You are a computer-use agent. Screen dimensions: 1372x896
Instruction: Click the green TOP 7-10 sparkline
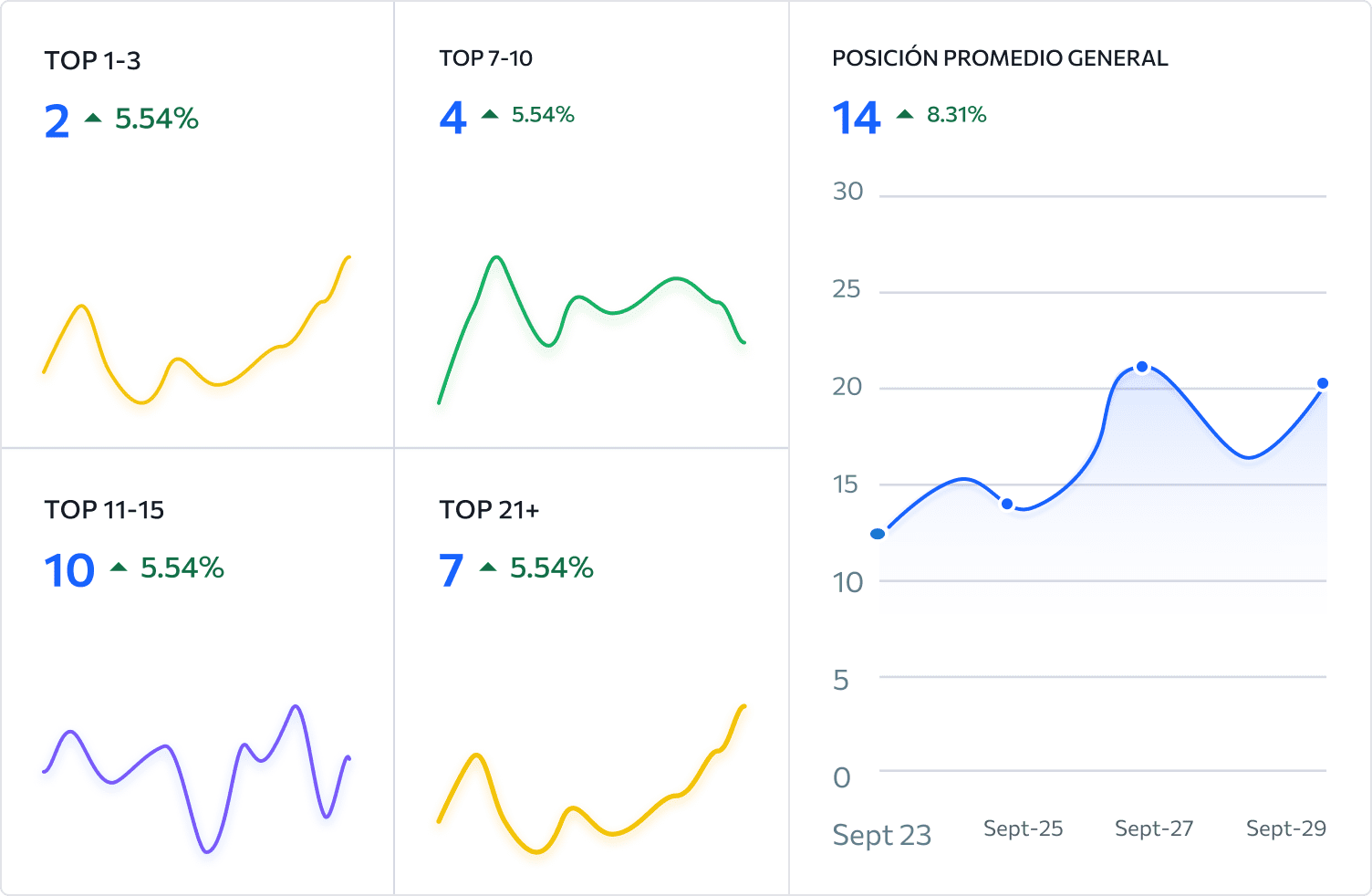[592, 329]
